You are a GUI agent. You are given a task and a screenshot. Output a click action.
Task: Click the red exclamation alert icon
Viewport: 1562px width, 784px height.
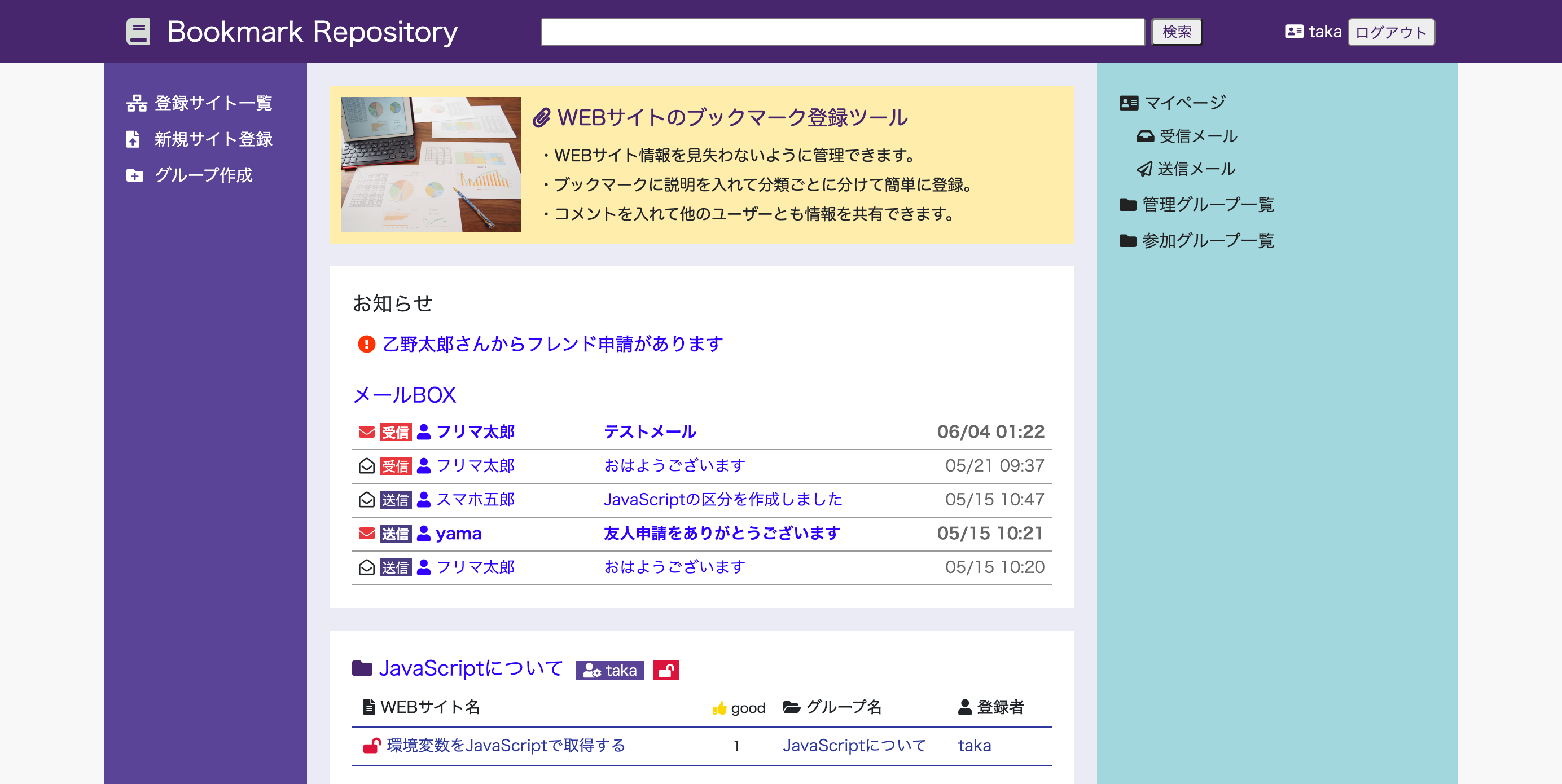(366, 344)
